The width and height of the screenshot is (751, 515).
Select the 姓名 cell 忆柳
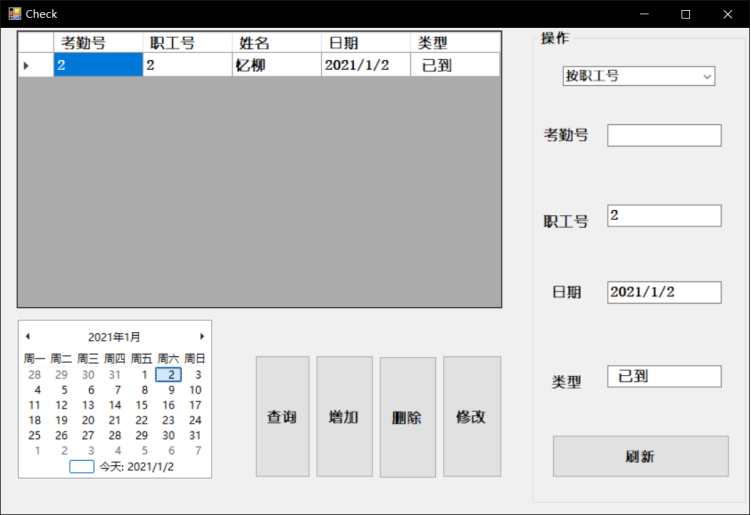[x=276, y=65]
